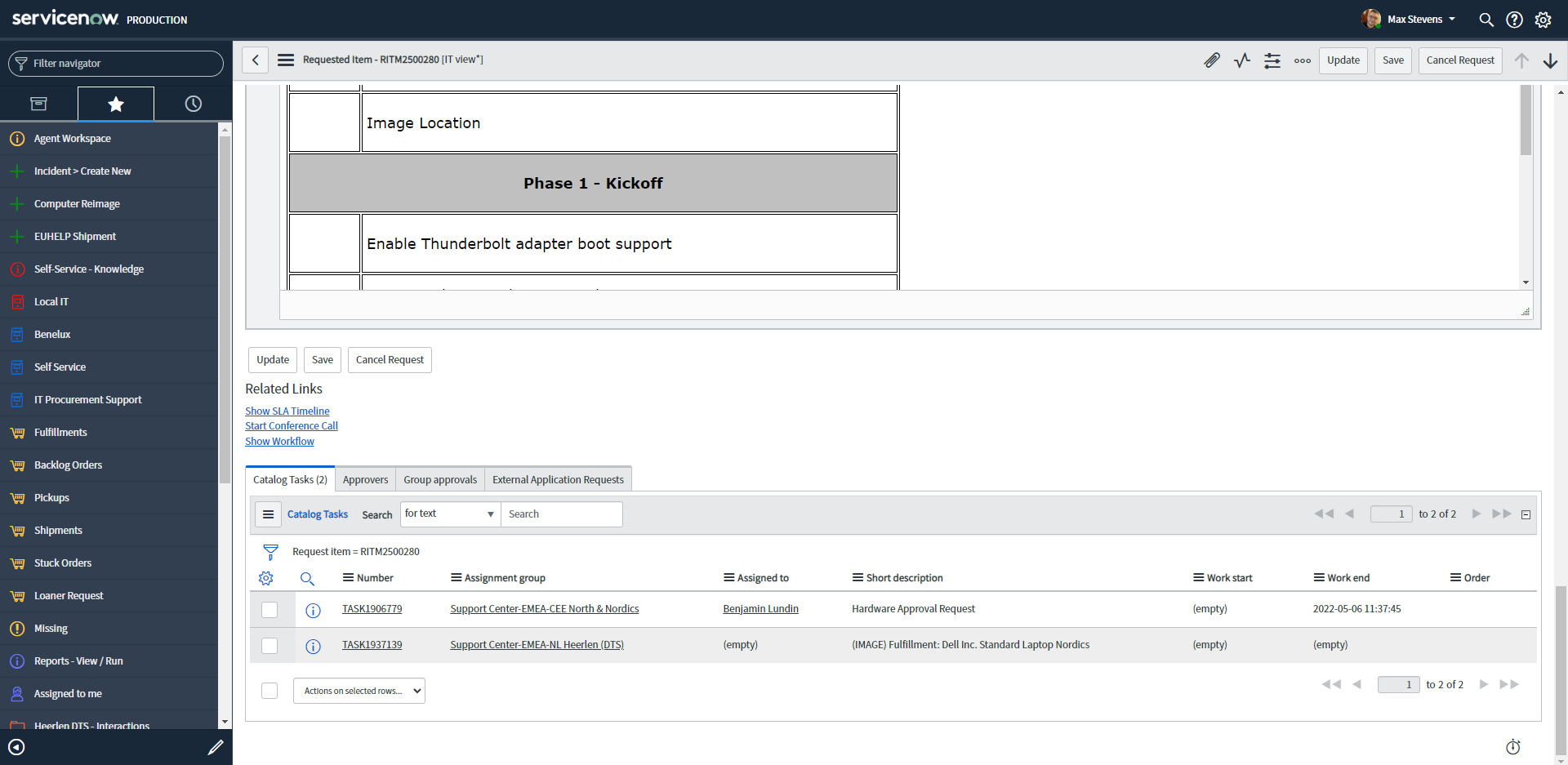Screen dimensions: 1568x765
Task: Open the list personalize gear icon
Action: [x=266, y=578]
